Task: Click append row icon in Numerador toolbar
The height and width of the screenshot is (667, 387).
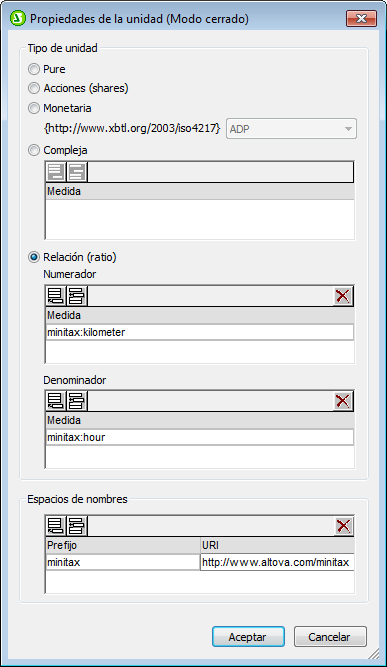Action: click(55, 296)
